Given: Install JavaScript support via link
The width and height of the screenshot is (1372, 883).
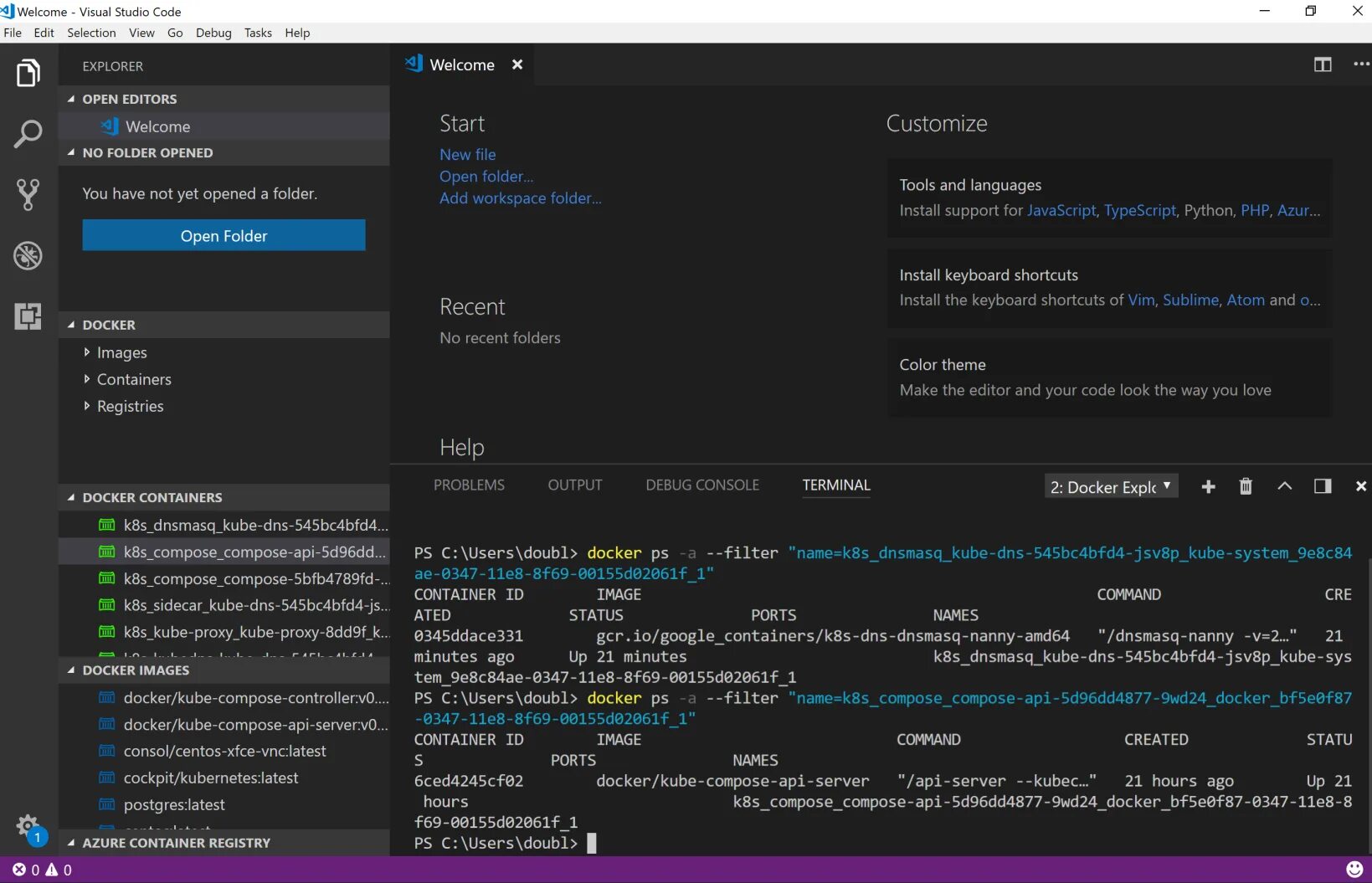Looking at the screenshot, I should coord(1061,210).
